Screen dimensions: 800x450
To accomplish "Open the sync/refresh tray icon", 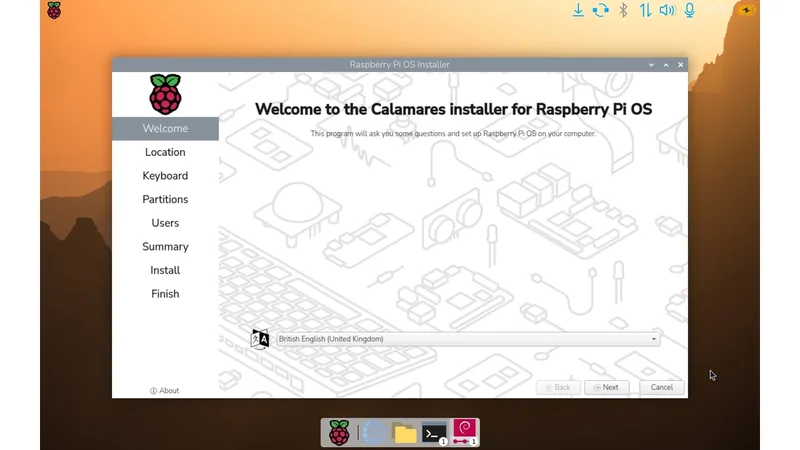I will (x=601, y=10).
